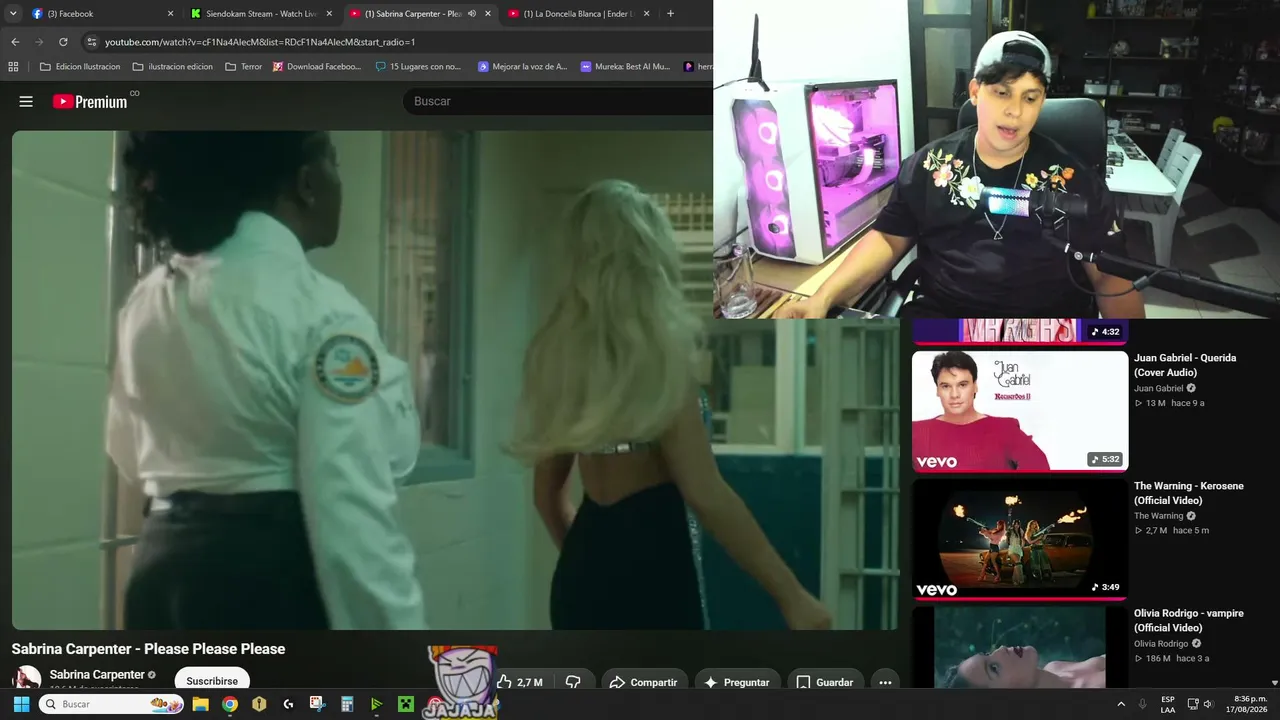Image resolution: width=1280 pixels, height=720 pixels.
Task: Open Olivia Rodrigo - vampire video title
Action: (x=1189, y=620)
